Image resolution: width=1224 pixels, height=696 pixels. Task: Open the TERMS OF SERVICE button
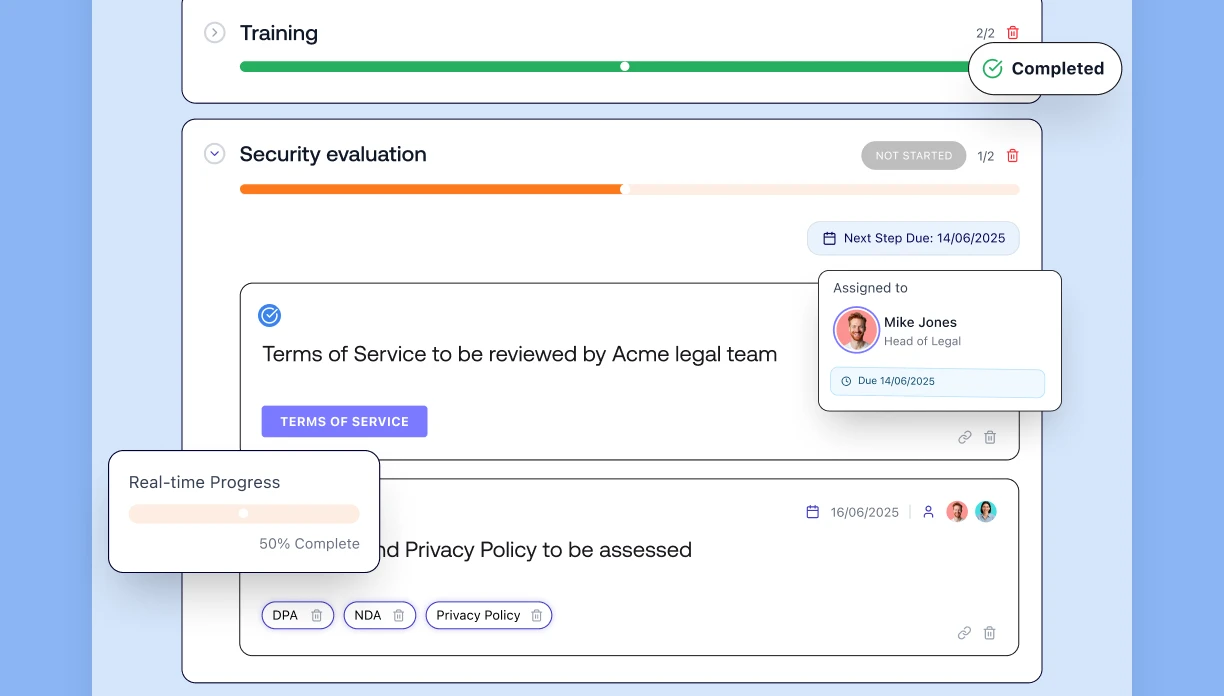coord(345,422)
